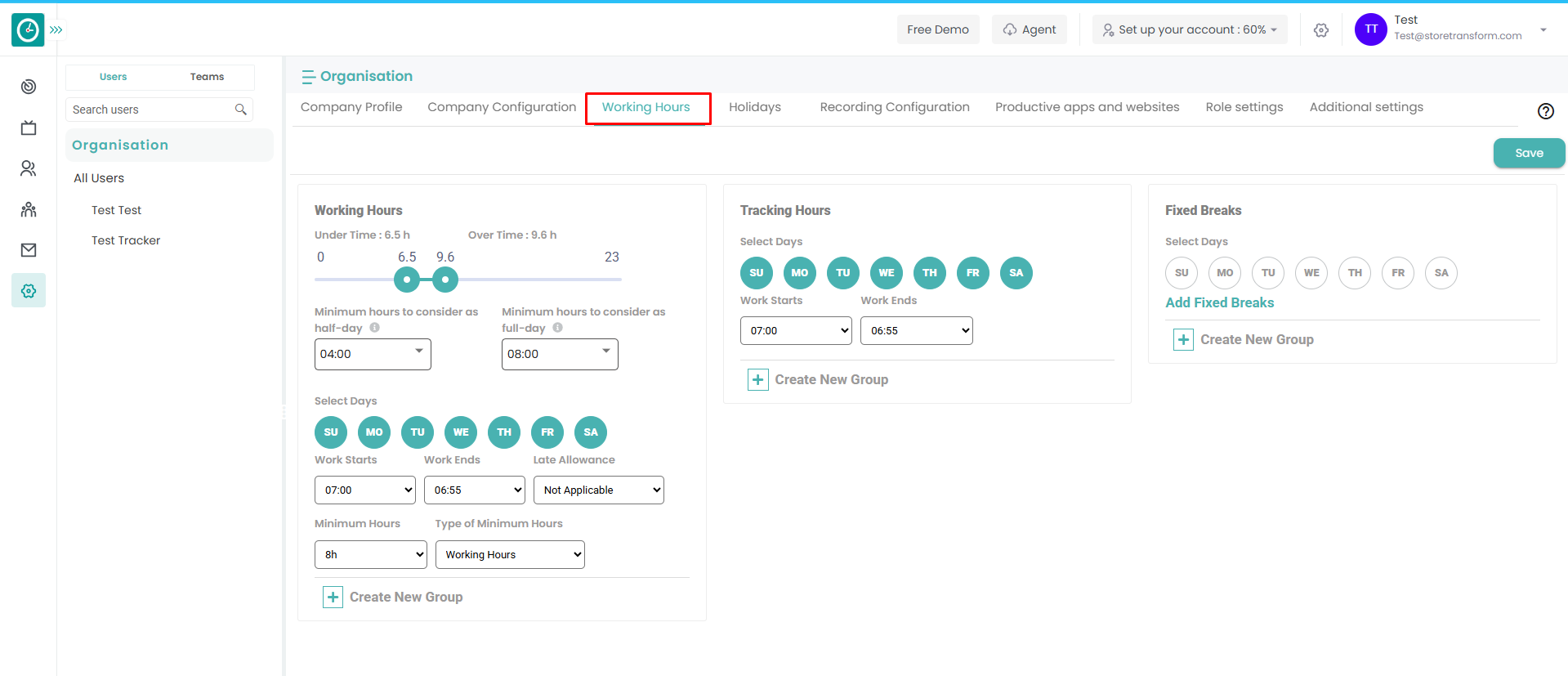This screenshot has height=676, width=1568.
Task: Open the mail envelope icon in sidebar
Action: tap(29, 250)
